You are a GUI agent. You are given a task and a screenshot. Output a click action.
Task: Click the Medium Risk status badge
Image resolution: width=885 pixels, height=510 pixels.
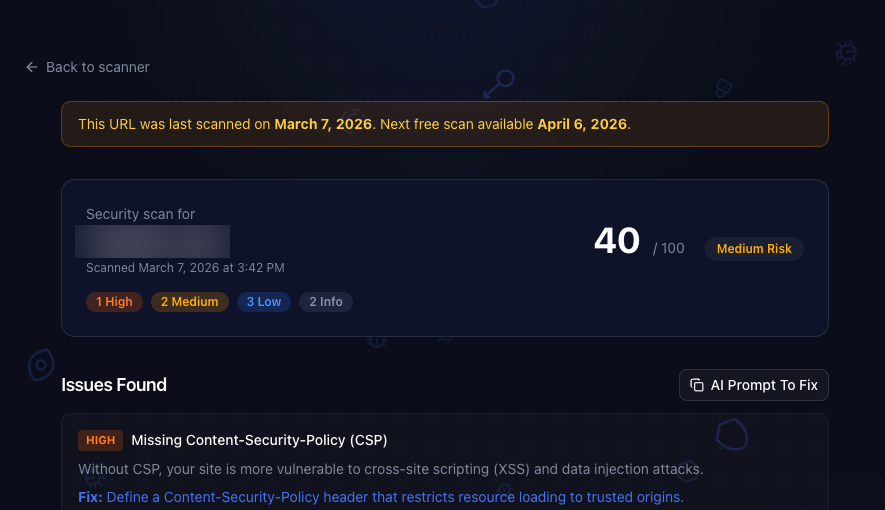[754, 249]
